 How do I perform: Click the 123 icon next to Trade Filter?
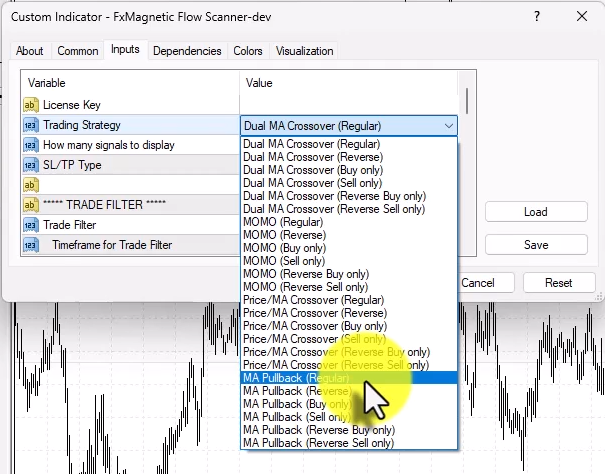(30, 225)
